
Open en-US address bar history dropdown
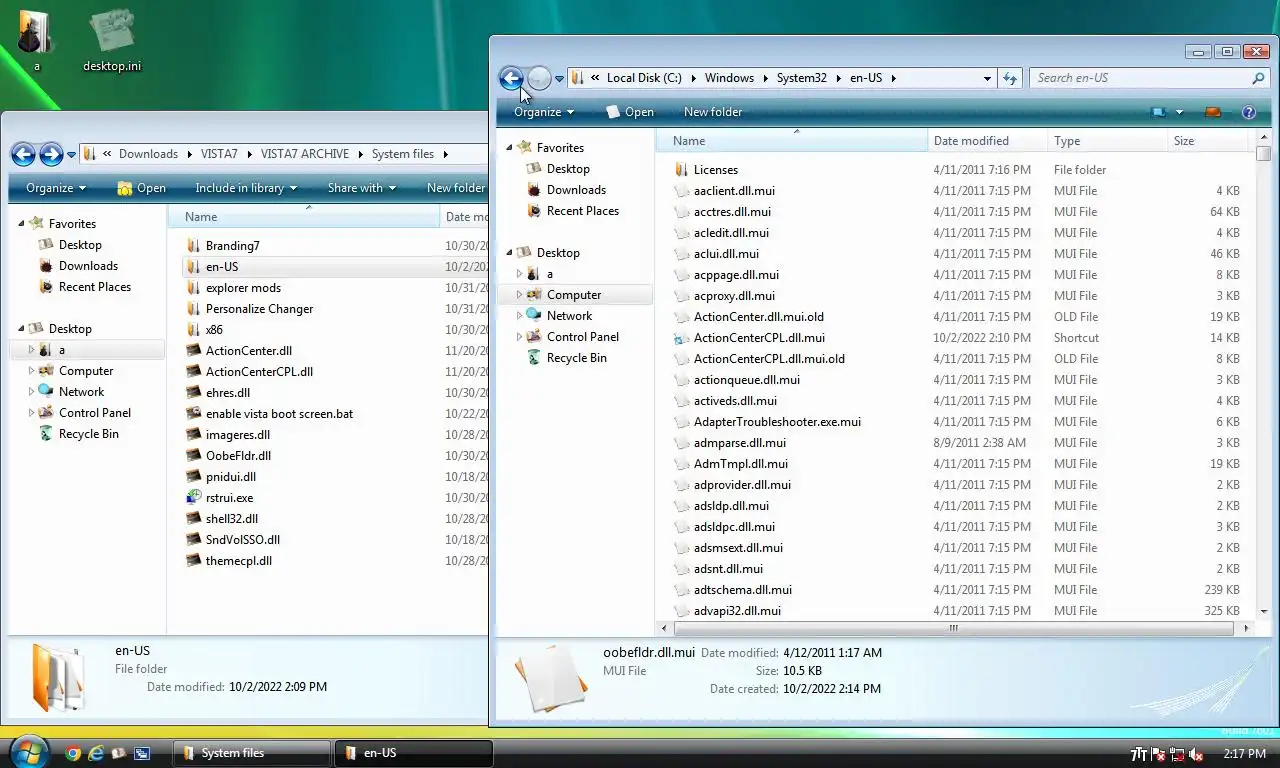click(987, 78)
